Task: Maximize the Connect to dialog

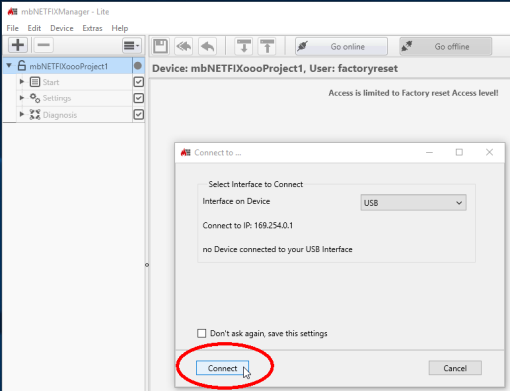Action: coord(459,152)
